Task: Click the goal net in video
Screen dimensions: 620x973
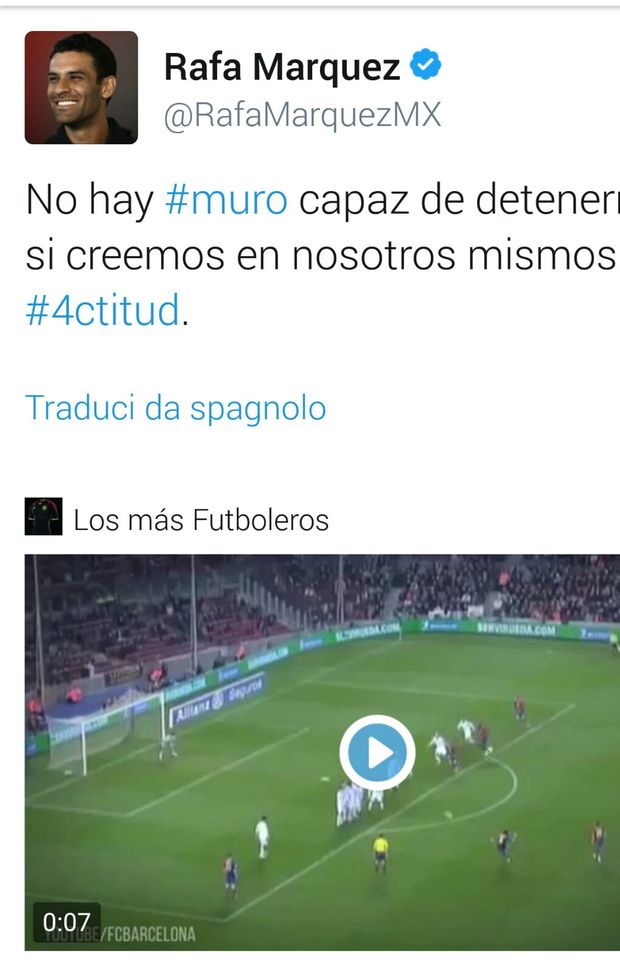Action: point(106,733)
